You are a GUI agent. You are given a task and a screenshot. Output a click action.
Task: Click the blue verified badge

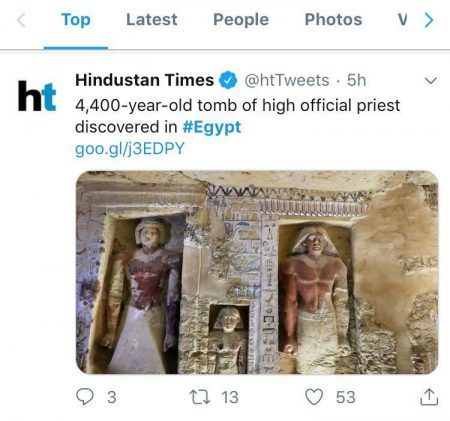coord(228,80)
